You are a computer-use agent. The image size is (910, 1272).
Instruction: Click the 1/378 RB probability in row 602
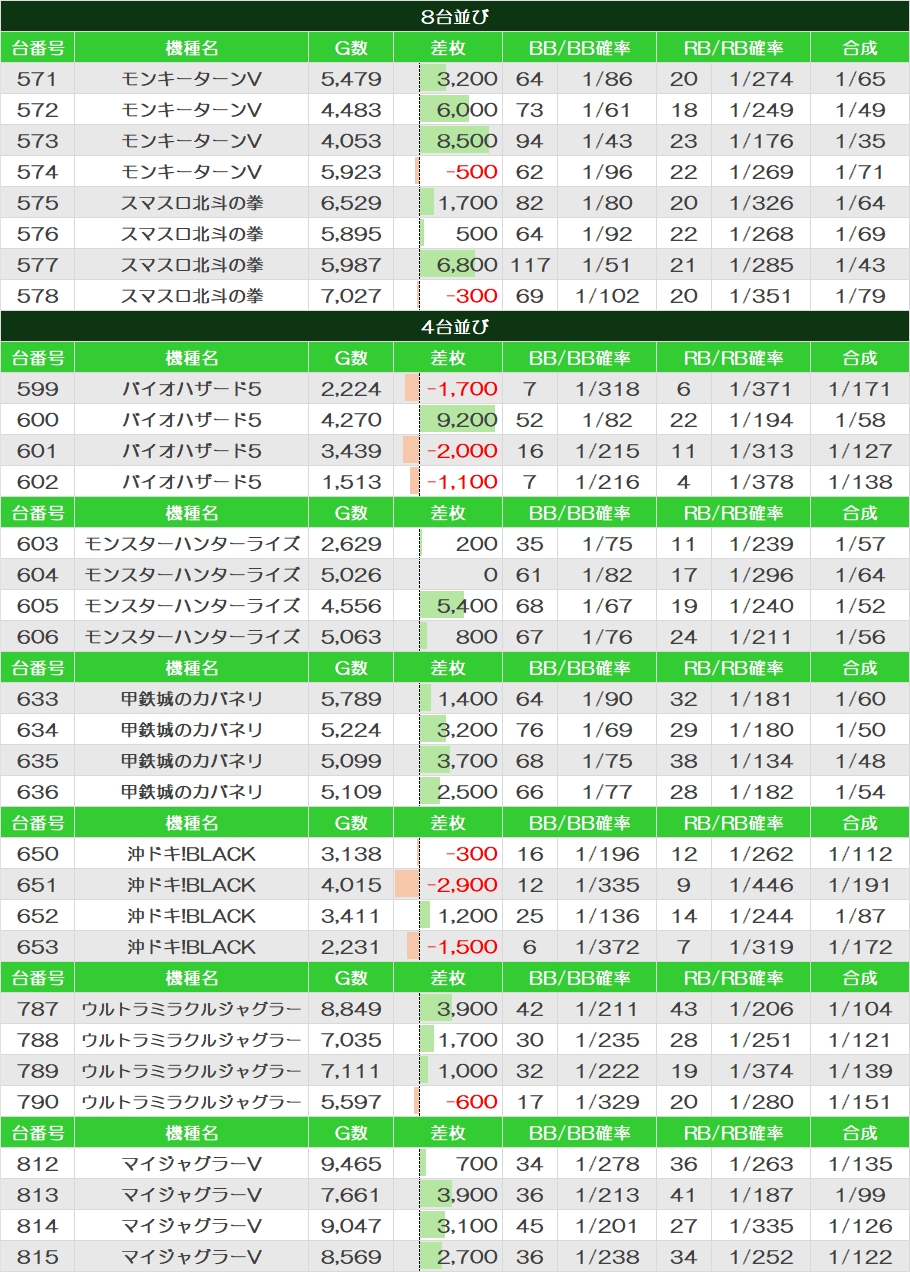[x=761, y=482]
